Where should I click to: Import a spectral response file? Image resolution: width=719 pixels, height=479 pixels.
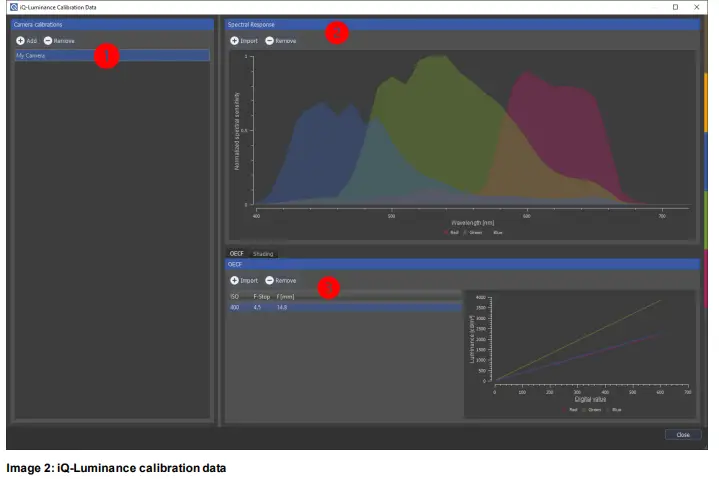pyautogui.click(x=234, y=41)
